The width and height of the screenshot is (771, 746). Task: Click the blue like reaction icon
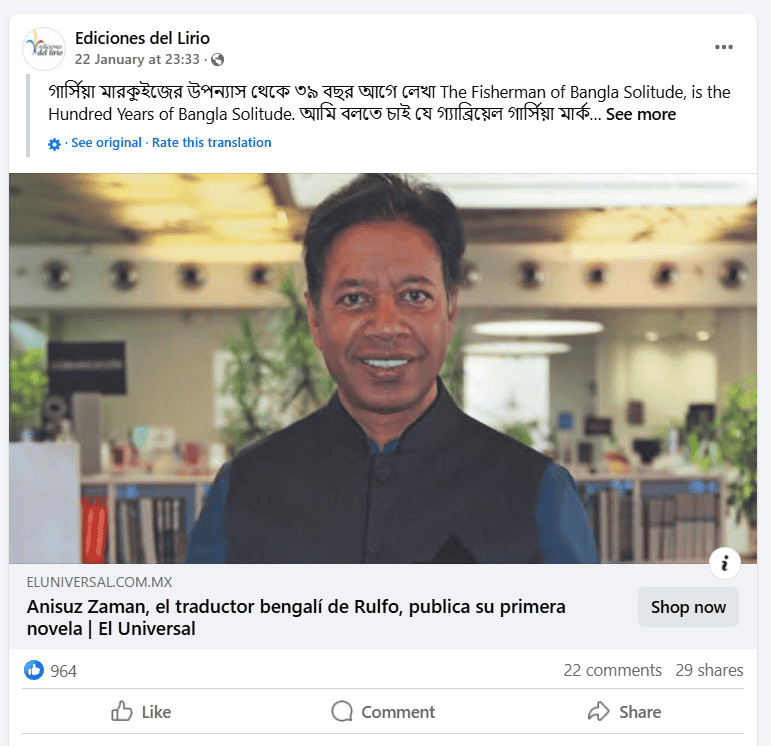pos(34,670)
